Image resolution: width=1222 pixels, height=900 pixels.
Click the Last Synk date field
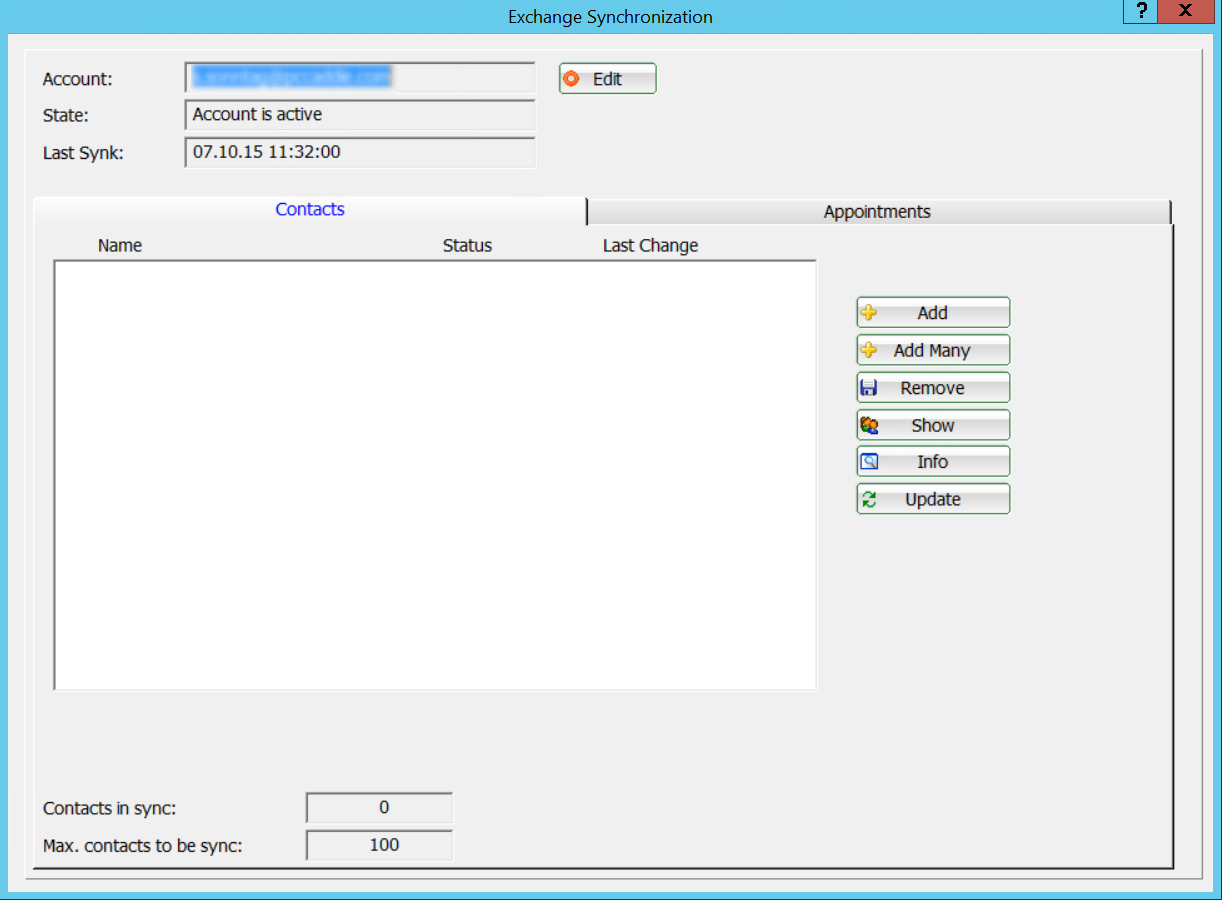tap(360, 152)
